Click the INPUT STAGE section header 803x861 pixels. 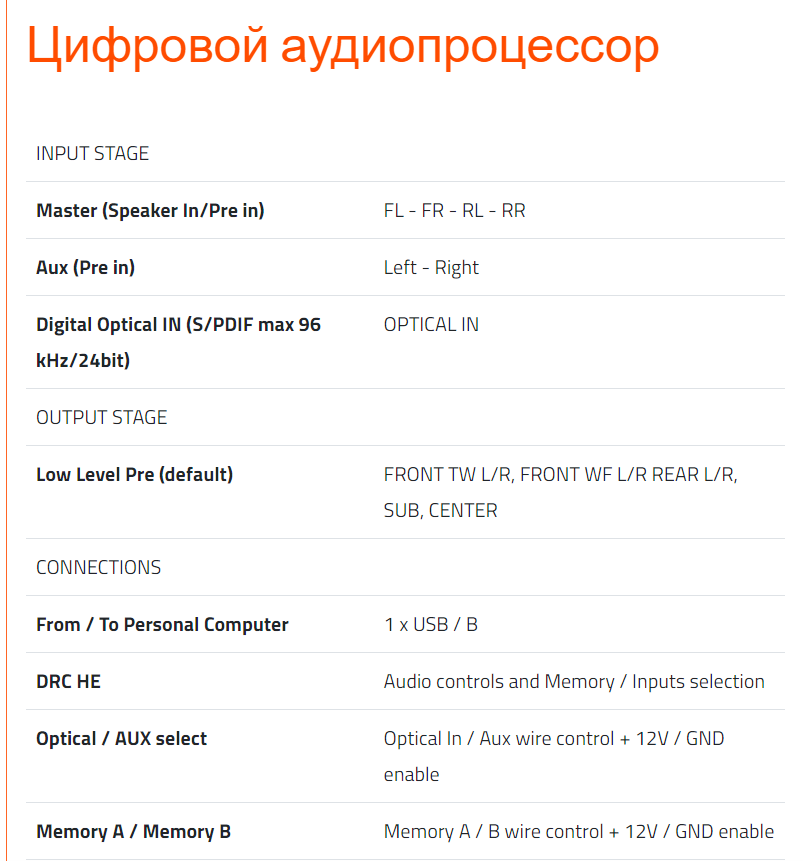(92, 153)
